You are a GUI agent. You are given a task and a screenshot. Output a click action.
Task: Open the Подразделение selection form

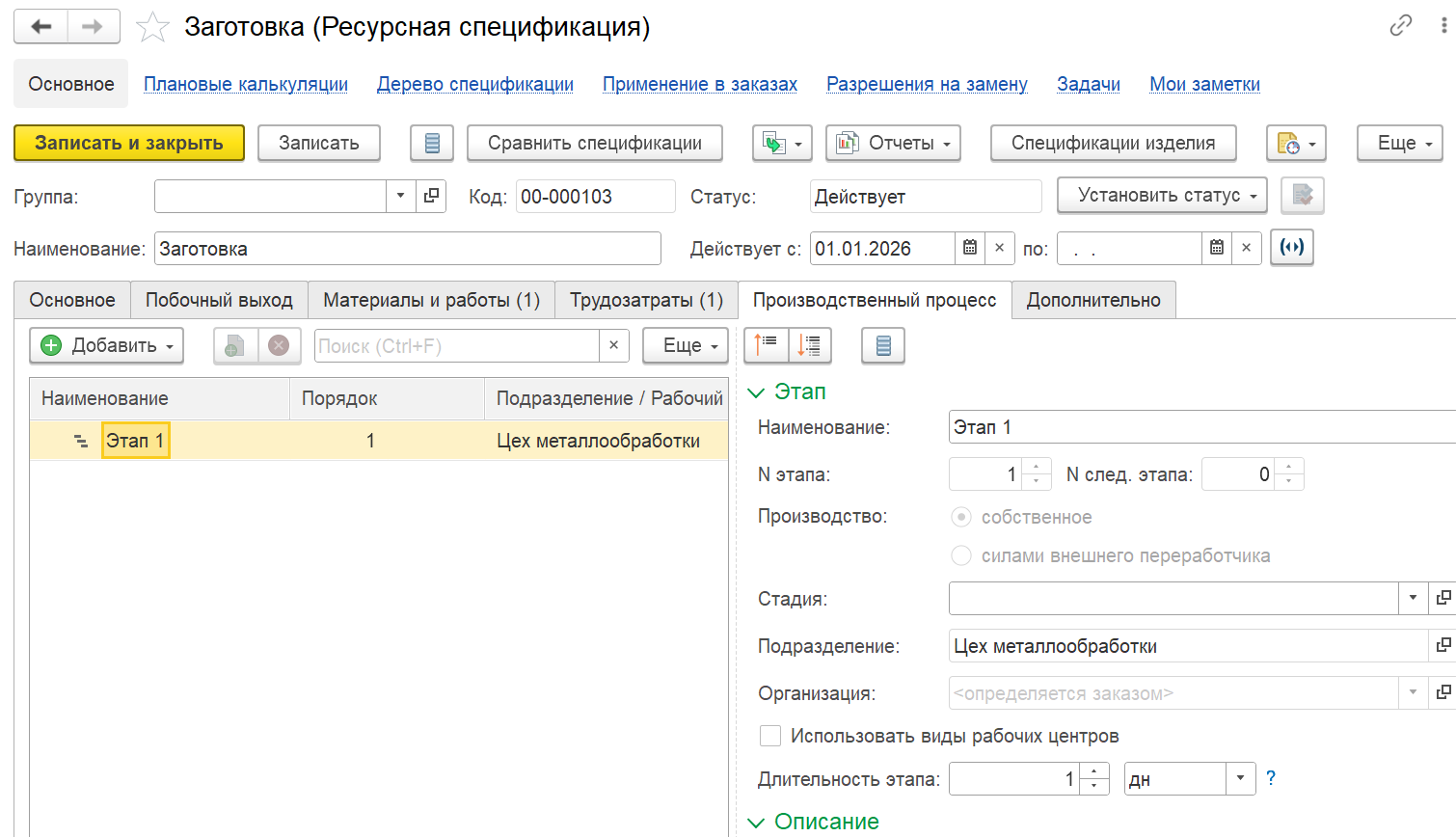tap(1443, 645)
